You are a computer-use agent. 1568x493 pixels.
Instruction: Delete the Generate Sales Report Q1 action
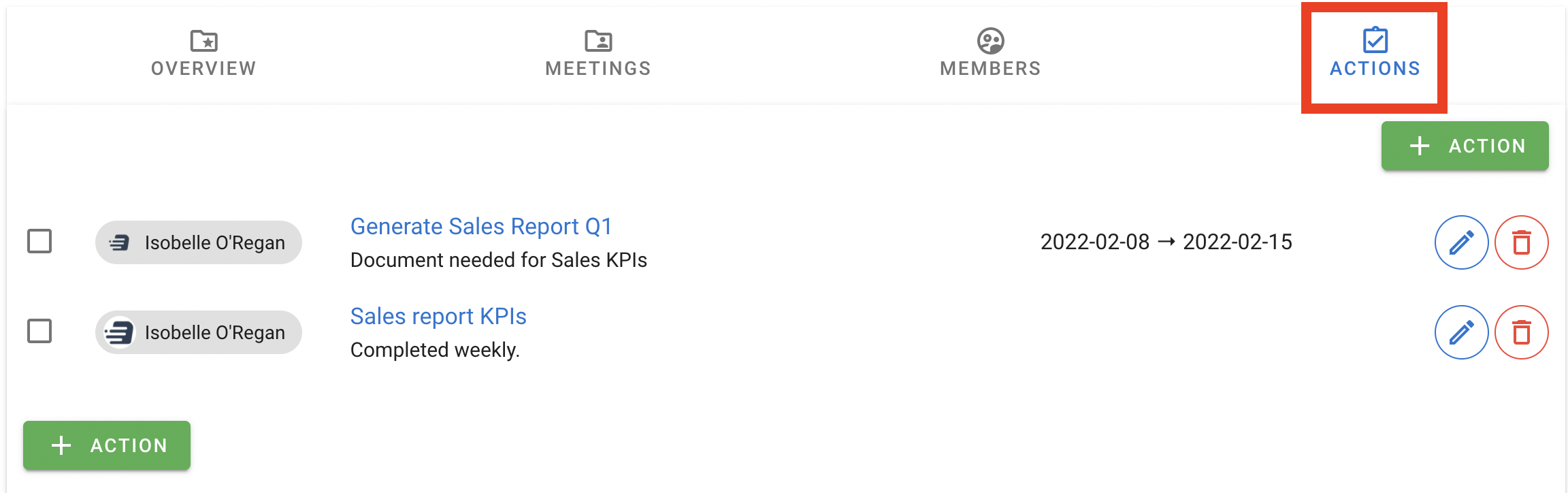[x=1522, y=242]
